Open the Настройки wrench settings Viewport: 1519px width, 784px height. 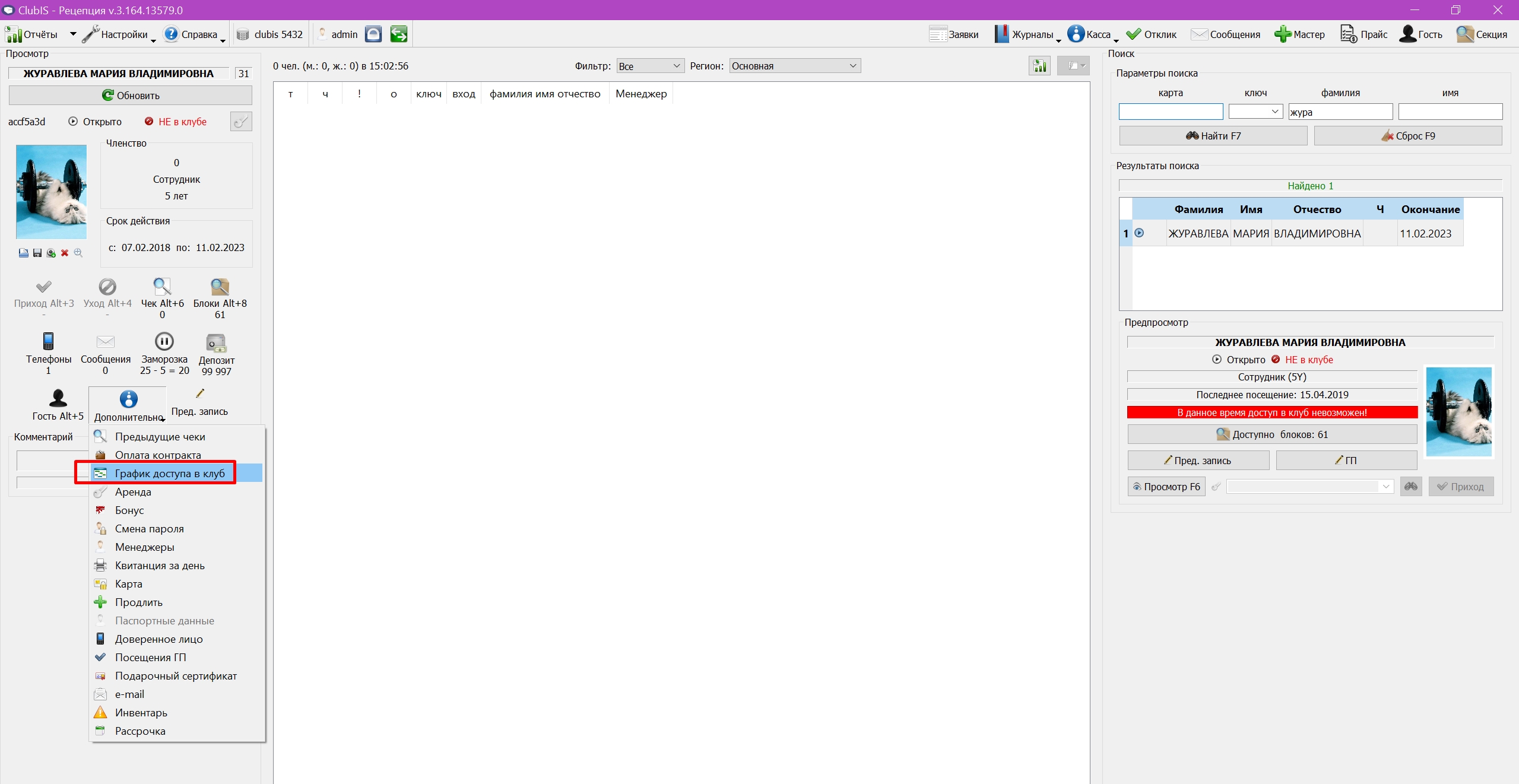pos(116,34)
